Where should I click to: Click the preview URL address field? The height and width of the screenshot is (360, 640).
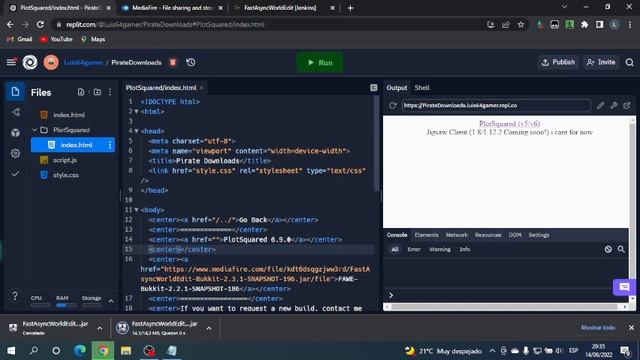pos(496,105)
